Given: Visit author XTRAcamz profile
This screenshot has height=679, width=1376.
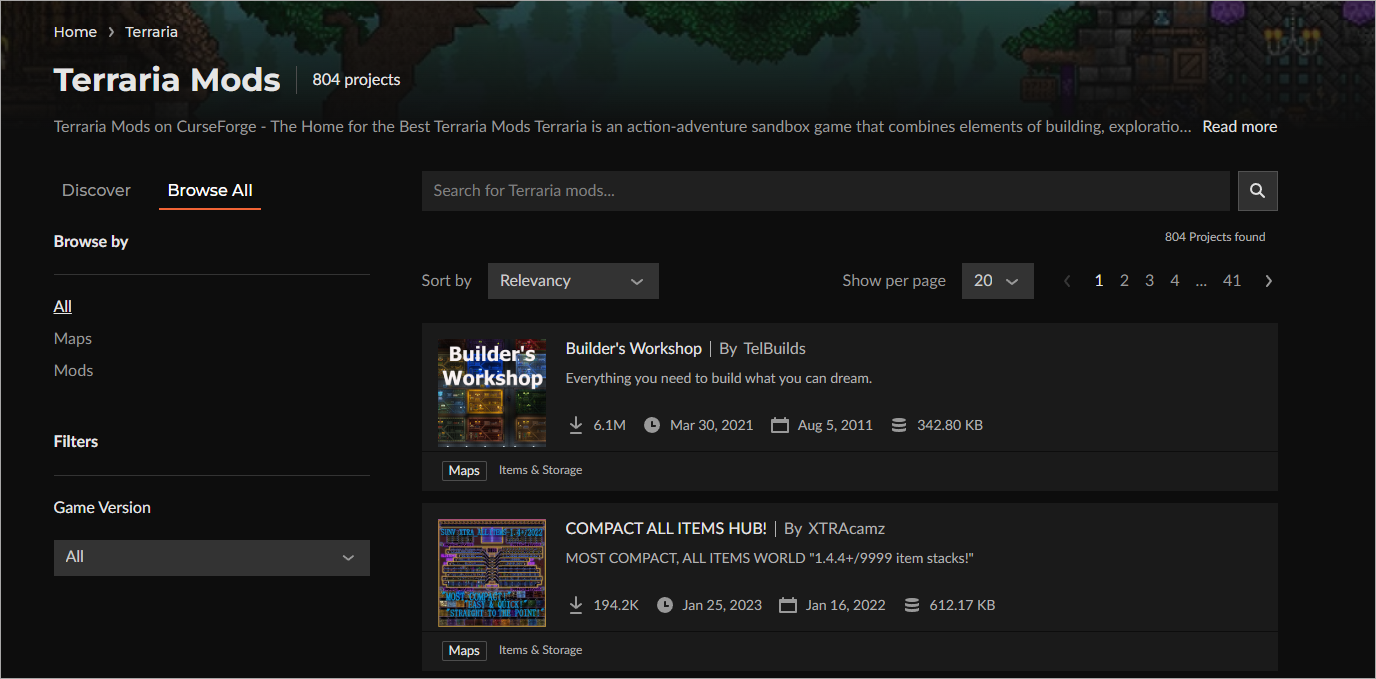Looking at the screenshot, I should 847,528.
